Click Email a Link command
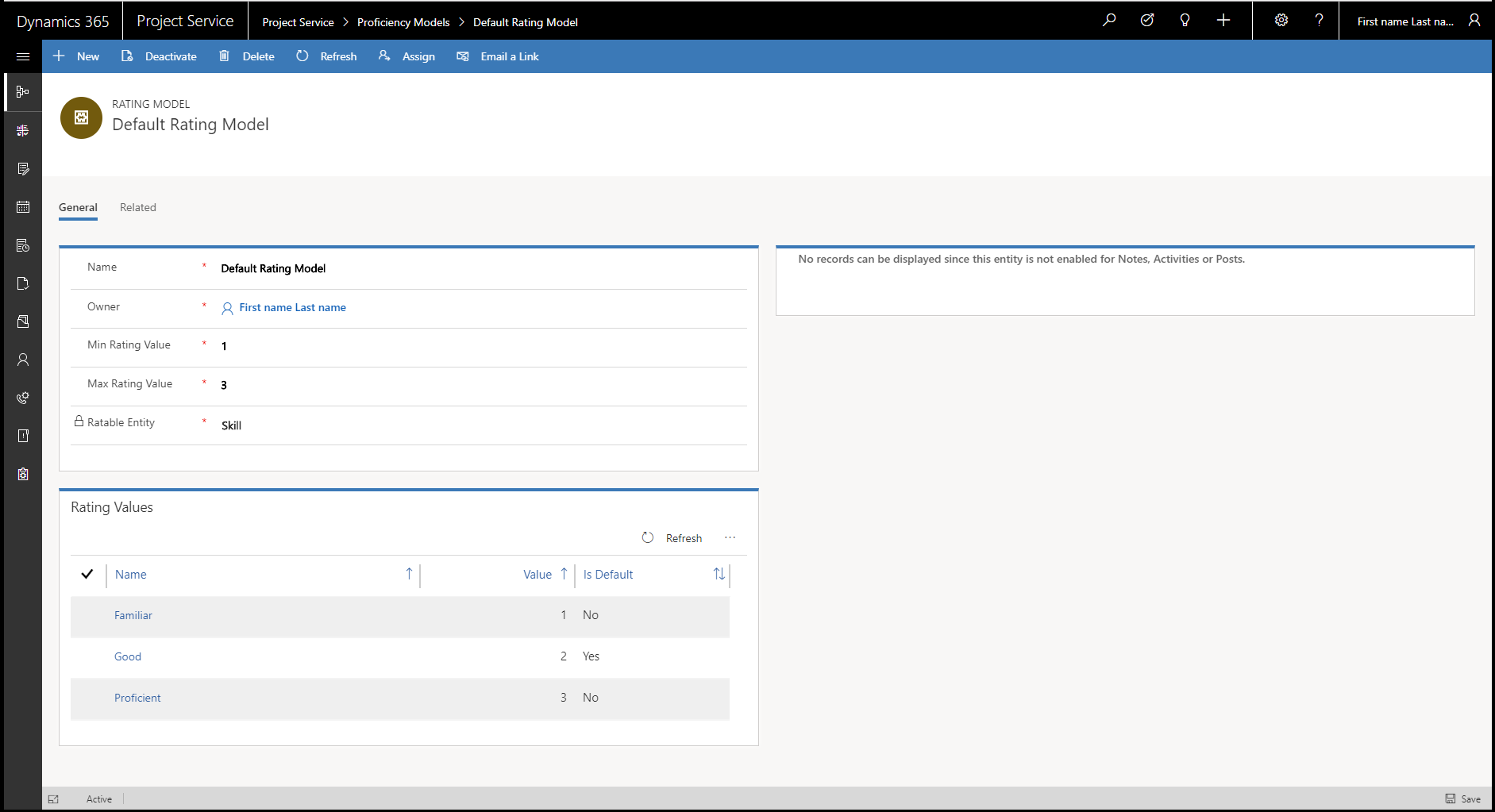The height and width of the screenshot is (812, 1495). [x=498, y=56]
